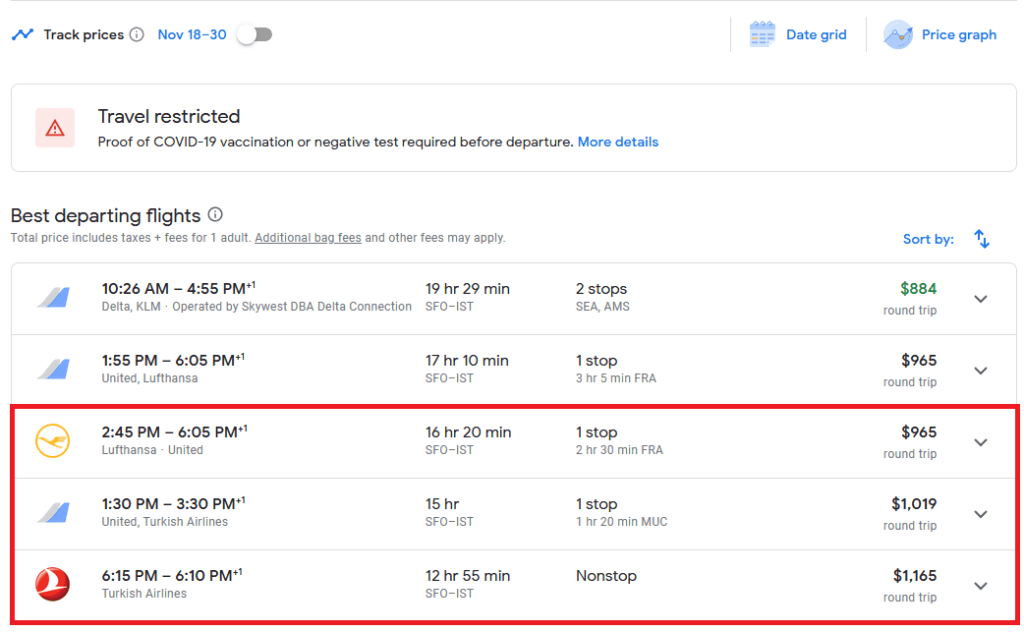This screenshot has height=632, width=1024.
Task: Click the Track prices trend icon
Action: [x=22, y=35]
